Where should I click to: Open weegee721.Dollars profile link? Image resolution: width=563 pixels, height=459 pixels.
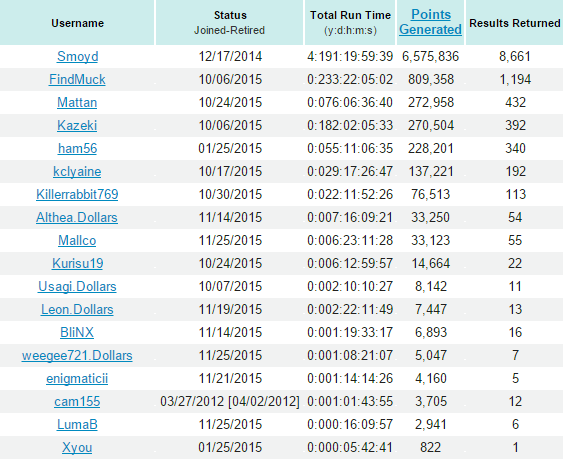77,355
